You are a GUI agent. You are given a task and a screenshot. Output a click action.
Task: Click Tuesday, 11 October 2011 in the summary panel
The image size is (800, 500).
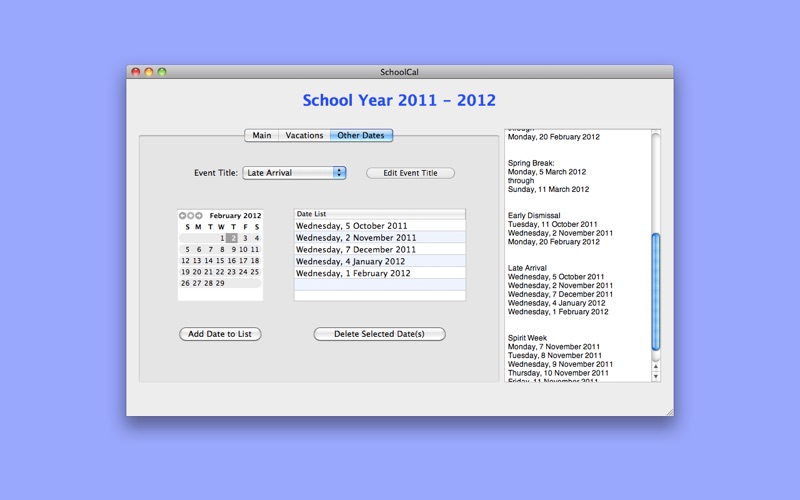click(553, 224)
